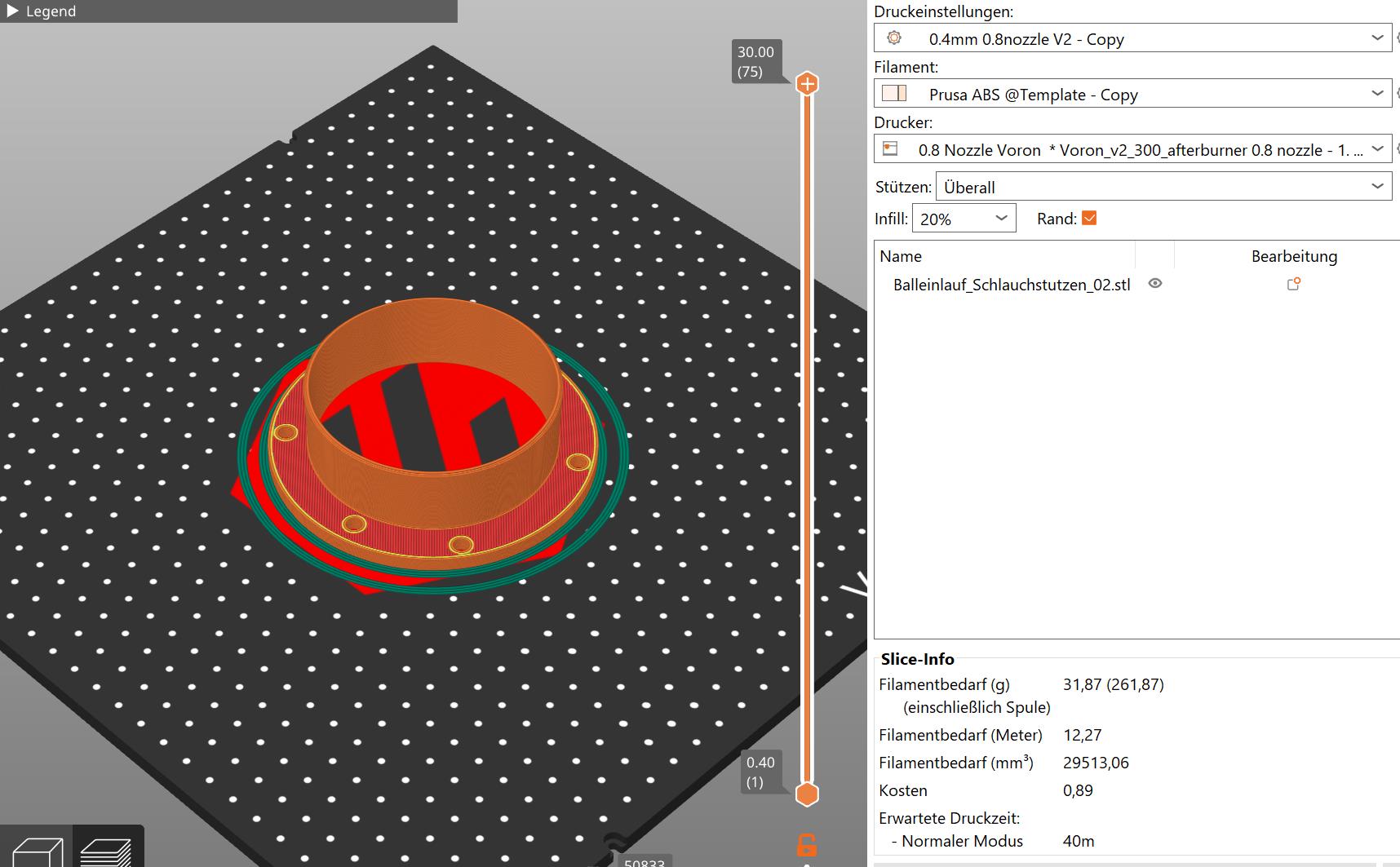The image size is (1400, 867).
Task: Switch to 3D editor view cube icon
Action: (x=37, y=851)
